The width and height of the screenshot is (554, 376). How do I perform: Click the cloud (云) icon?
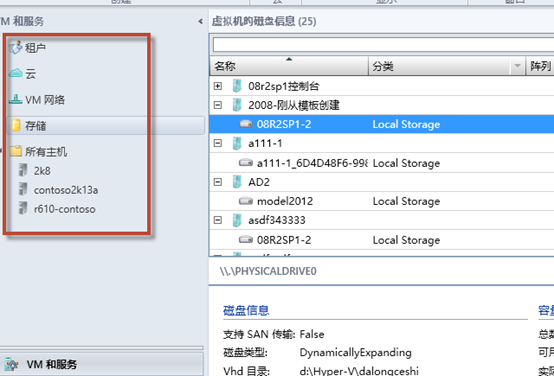click(16, 74)
